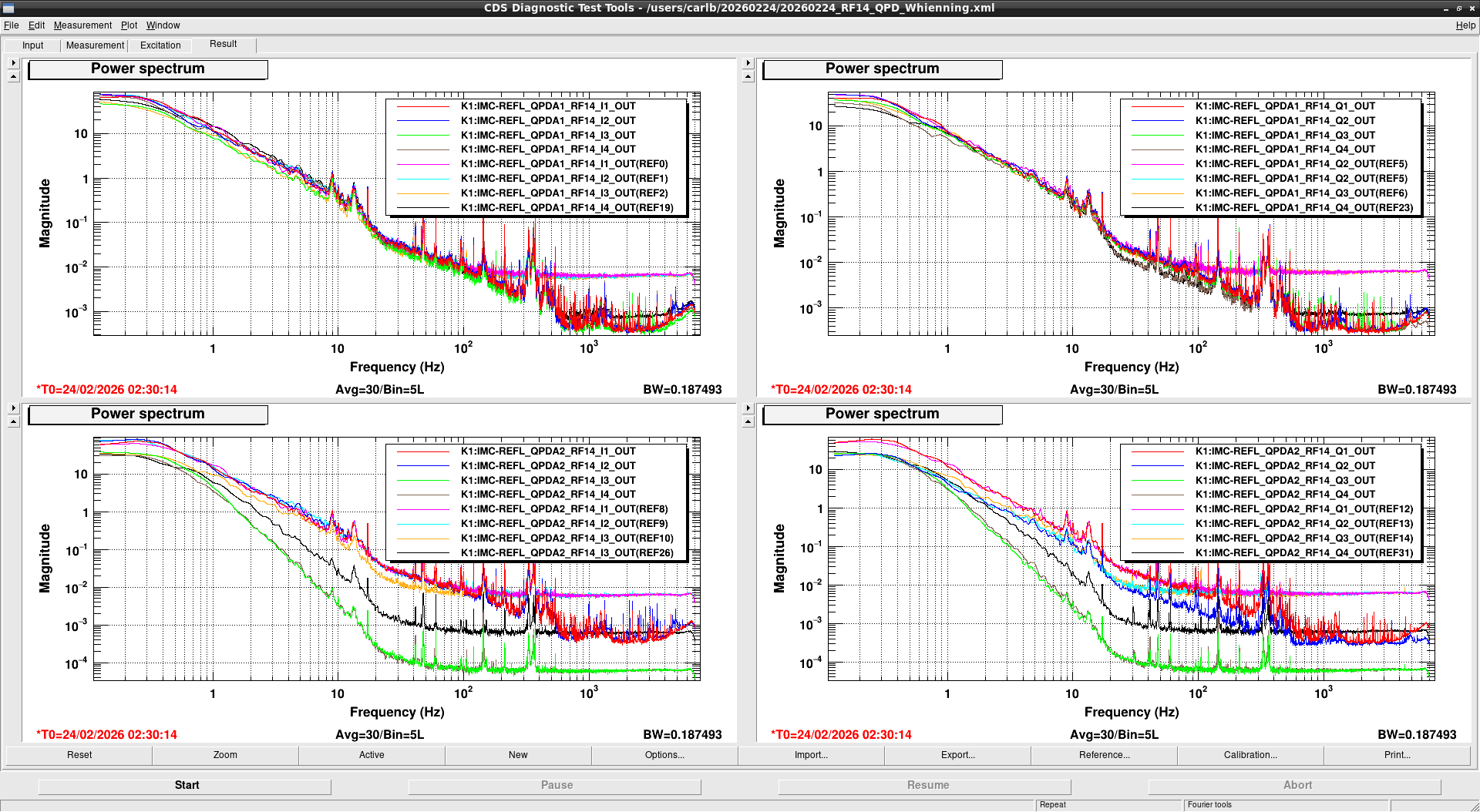Click right-arrow button beside QPDA1 I1 plot
Viewport: 1480px width, 812px height.
(x=13, y=63)
